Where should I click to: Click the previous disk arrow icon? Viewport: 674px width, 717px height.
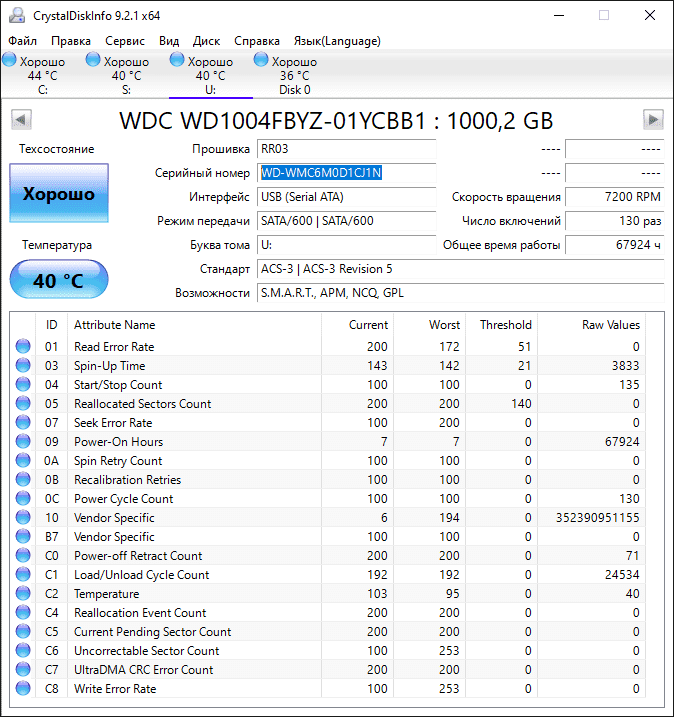(20, 120)
